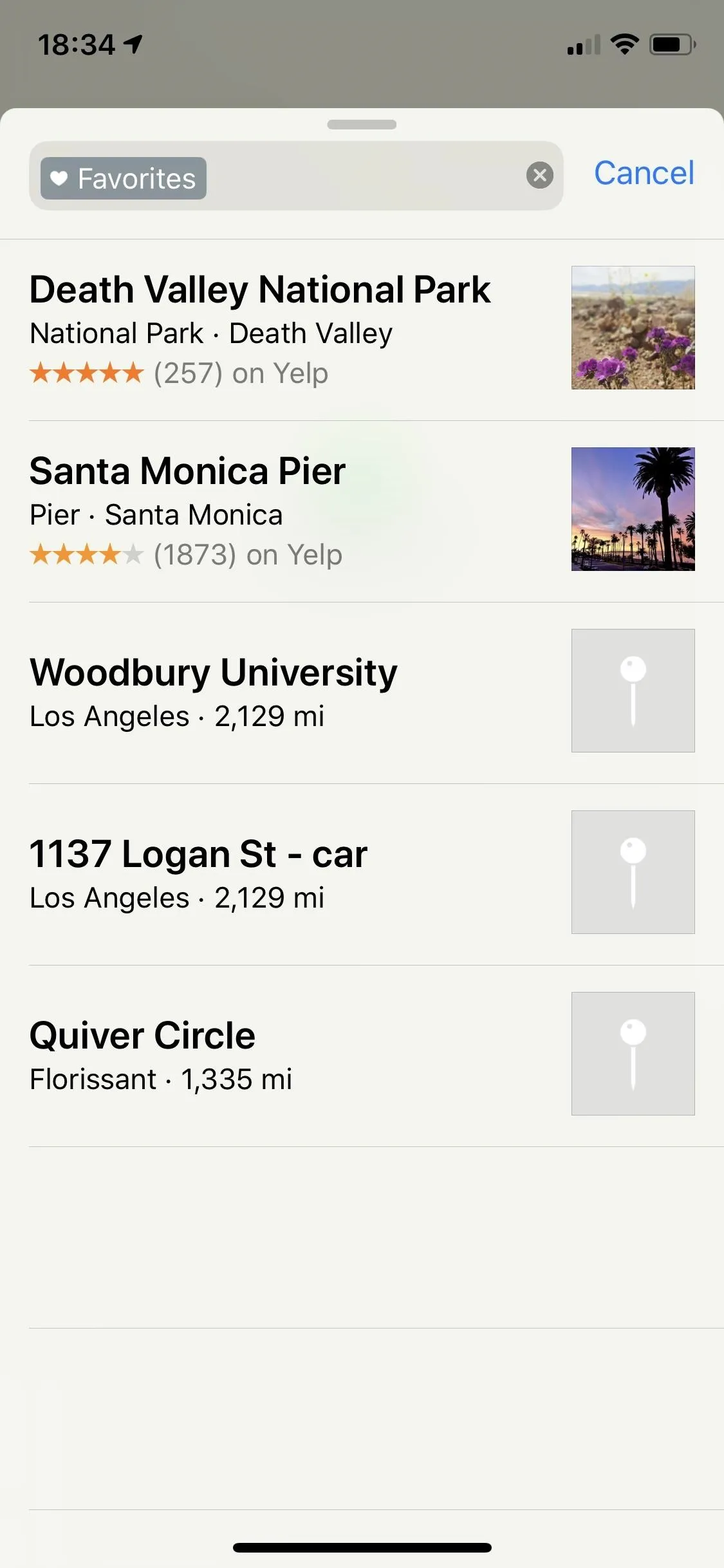The width and height of the screenshot is (724, 1568).
Task: Tap the pin icon for Woodbury University
Action: click(633, 691)
